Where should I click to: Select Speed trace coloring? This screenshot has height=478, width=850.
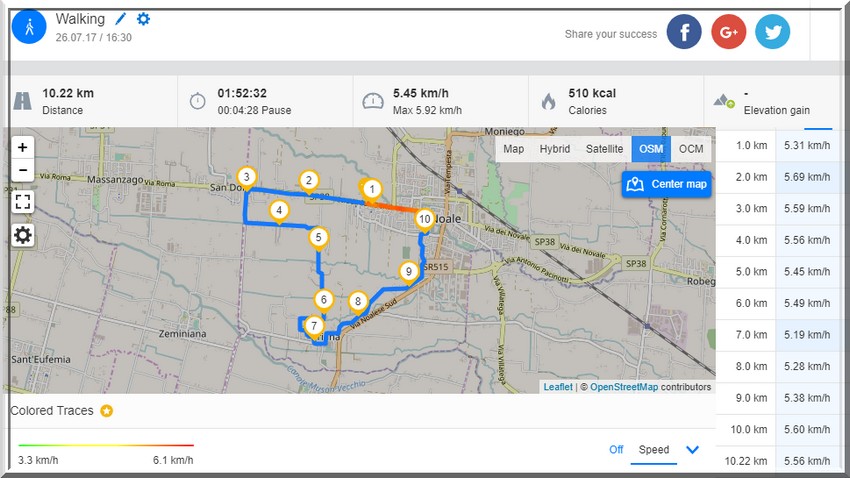654,450
